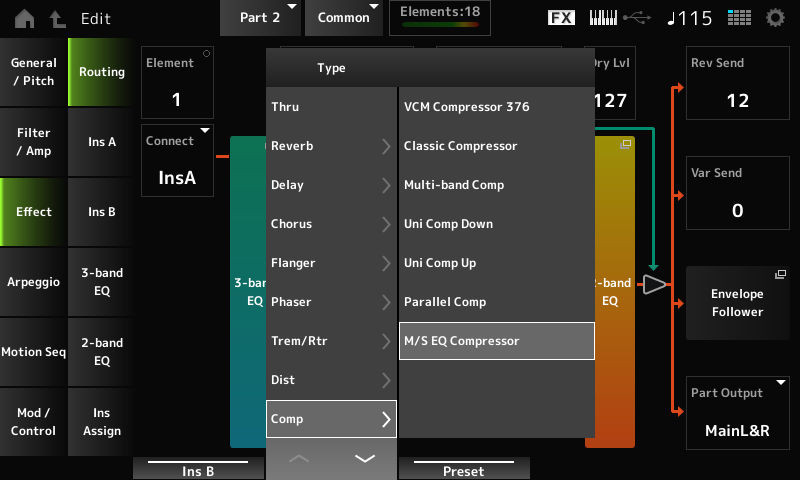Open the Envelope Follower button
800x480 pixels.
point(737,303)
